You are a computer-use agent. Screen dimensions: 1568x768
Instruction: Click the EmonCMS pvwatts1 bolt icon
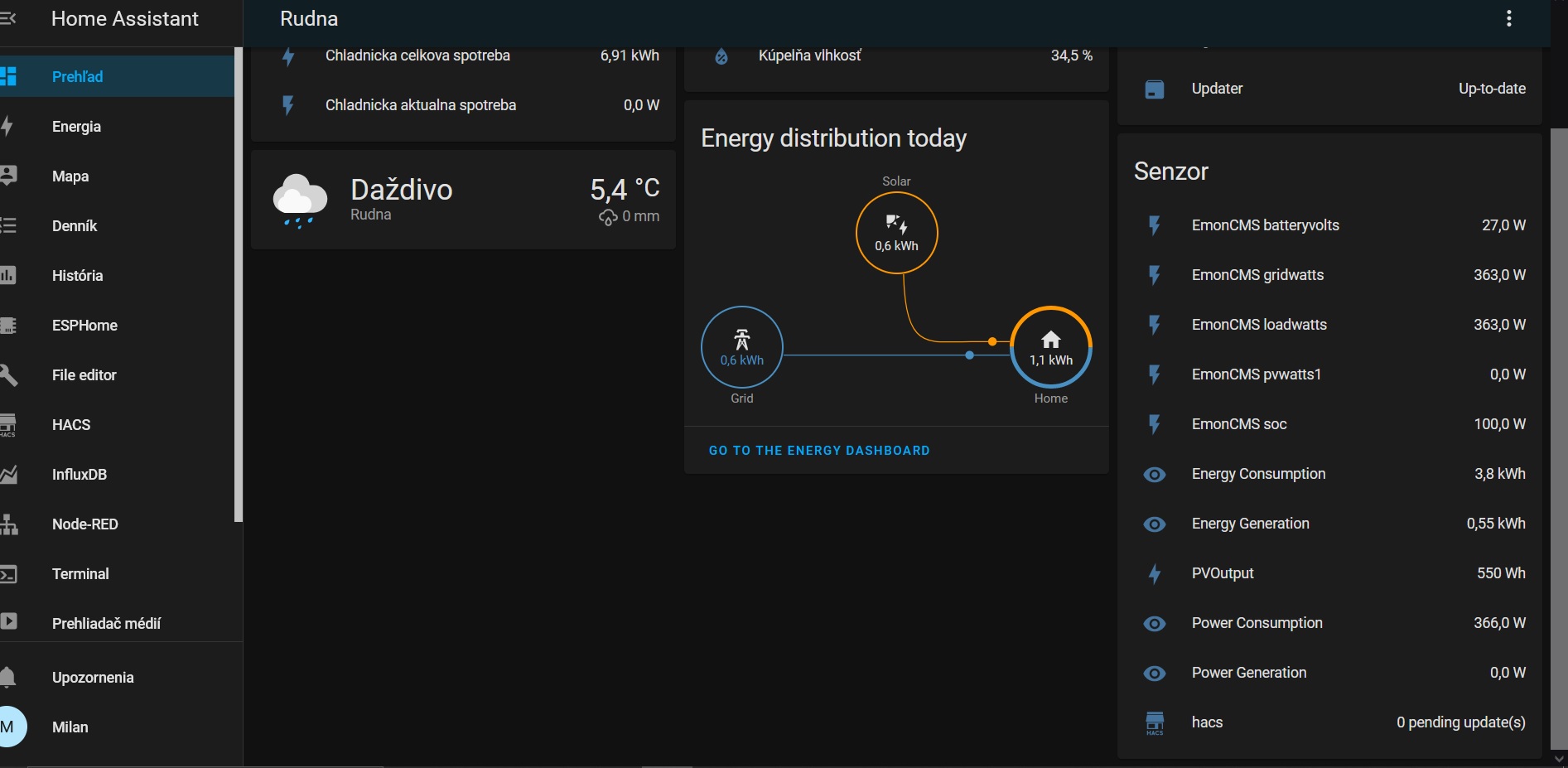[1155, 374]
